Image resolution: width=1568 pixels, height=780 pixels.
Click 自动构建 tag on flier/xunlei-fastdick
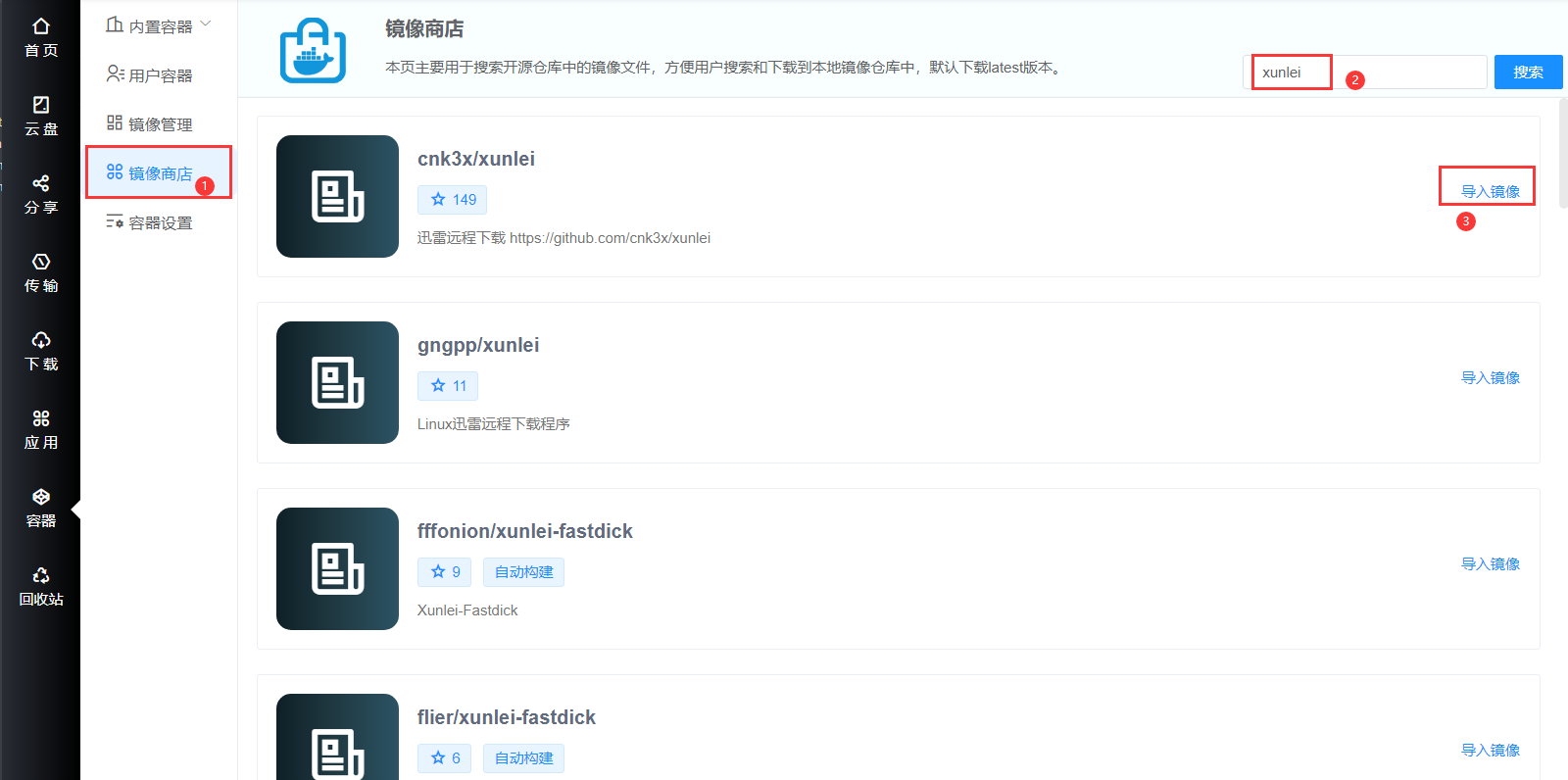(523, 758)
